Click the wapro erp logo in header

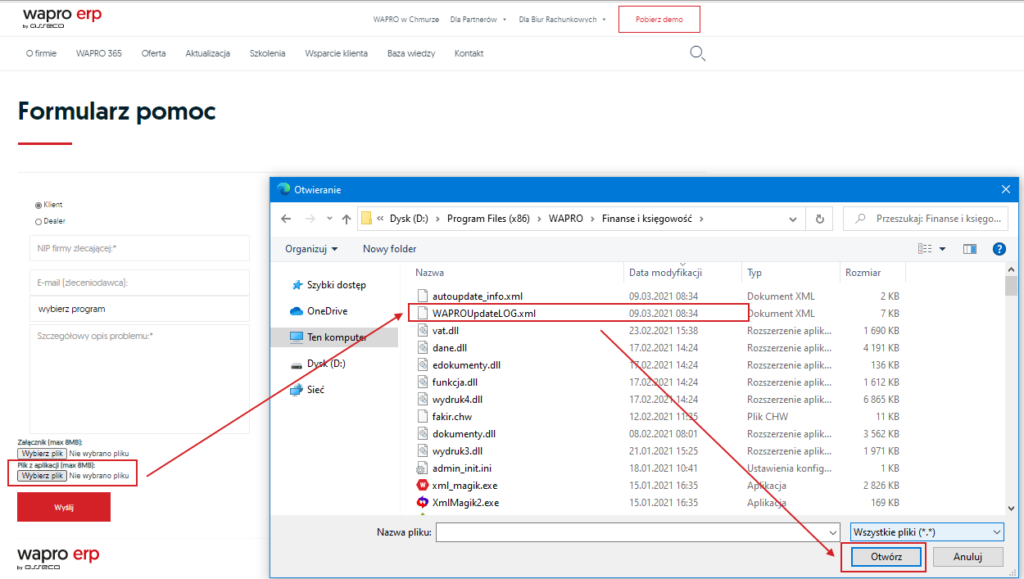point(62,18)
